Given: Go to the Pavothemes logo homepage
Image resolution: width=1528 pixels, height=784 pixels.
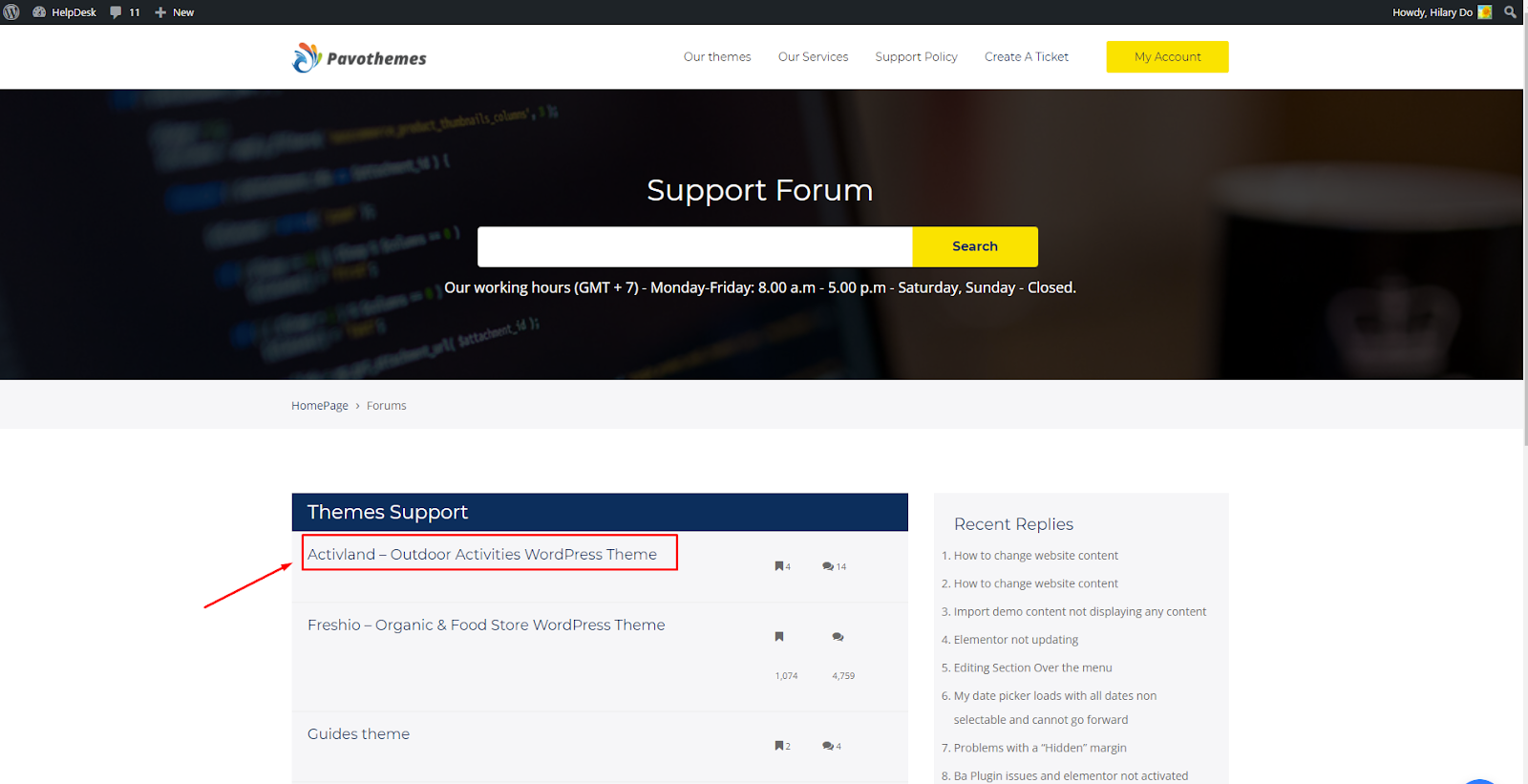Looking at the screenshot, I should (x=359, y=57).
